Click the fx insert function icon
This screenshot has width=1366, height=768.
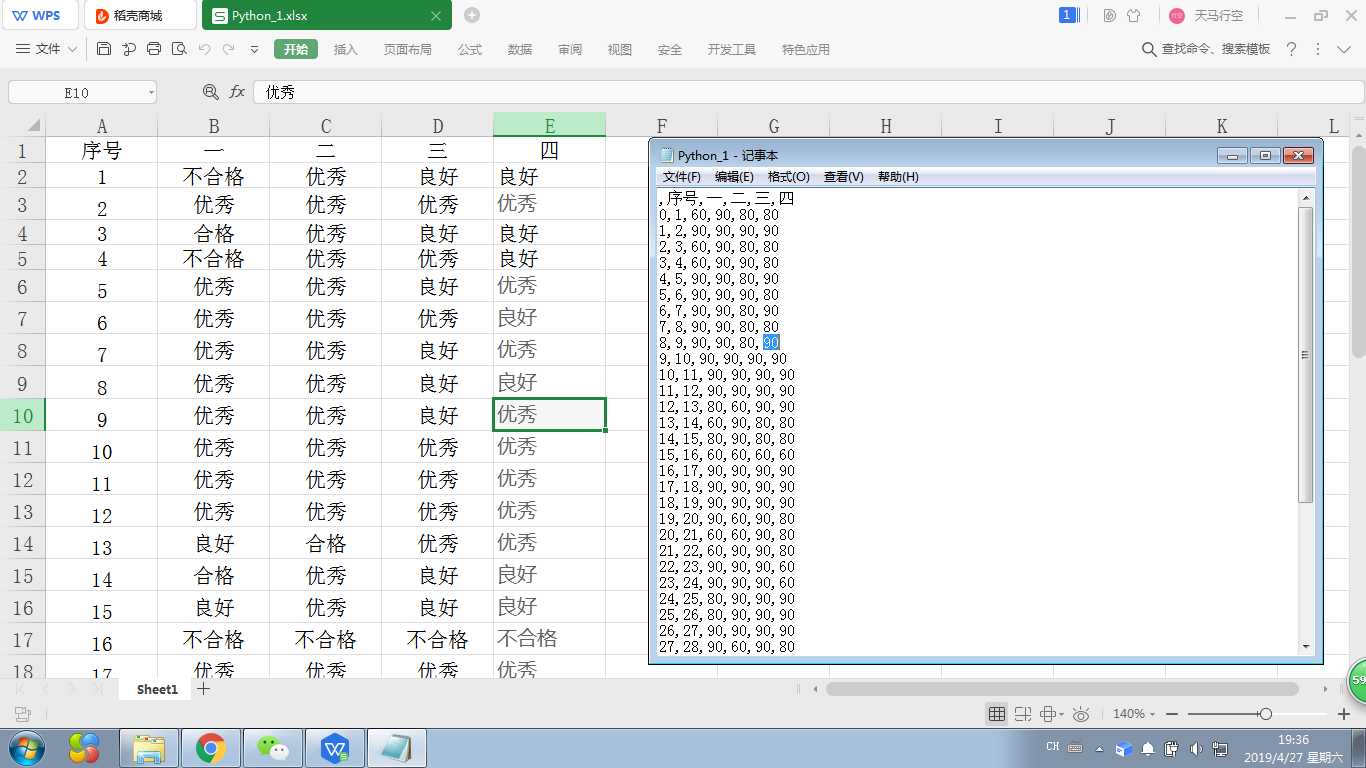237,92
